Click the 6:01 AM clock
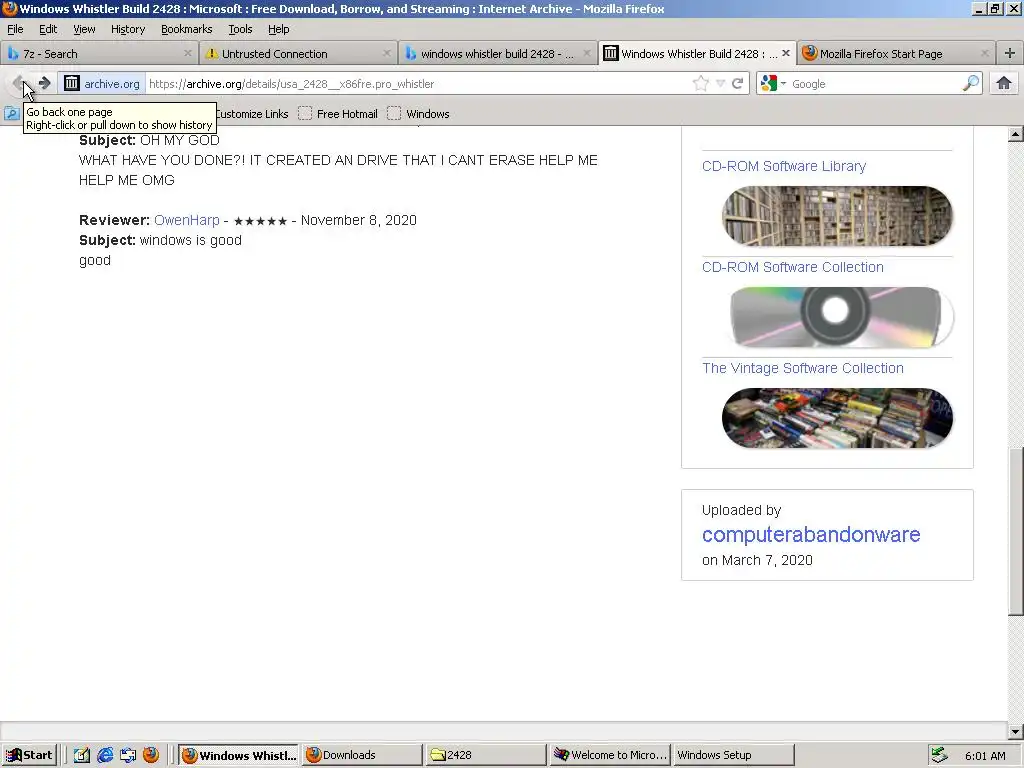This screenshot has width=1024, height=768. coord(985,756)
